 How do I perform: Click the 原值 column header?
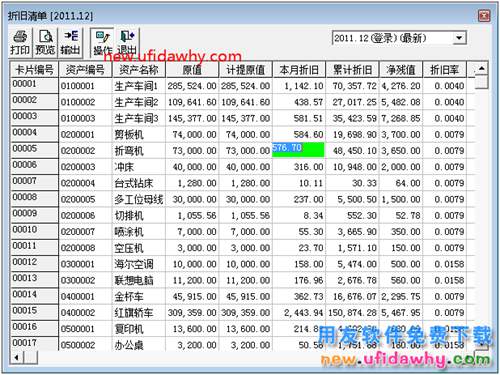[x=192, y=70]
